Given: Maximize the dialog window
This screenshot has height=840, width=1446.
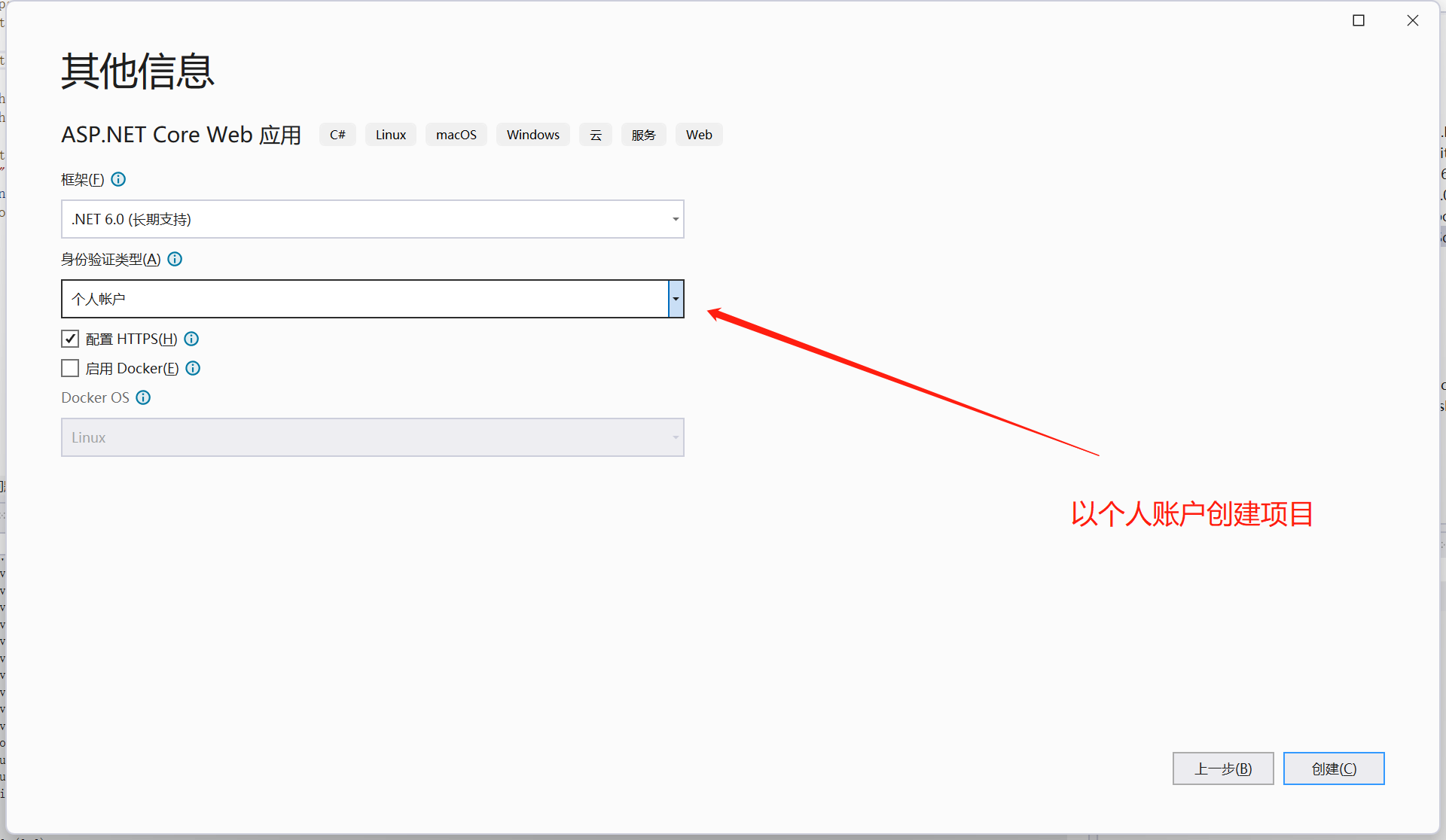Looking at the screenshot, I should coord(1359,20).
